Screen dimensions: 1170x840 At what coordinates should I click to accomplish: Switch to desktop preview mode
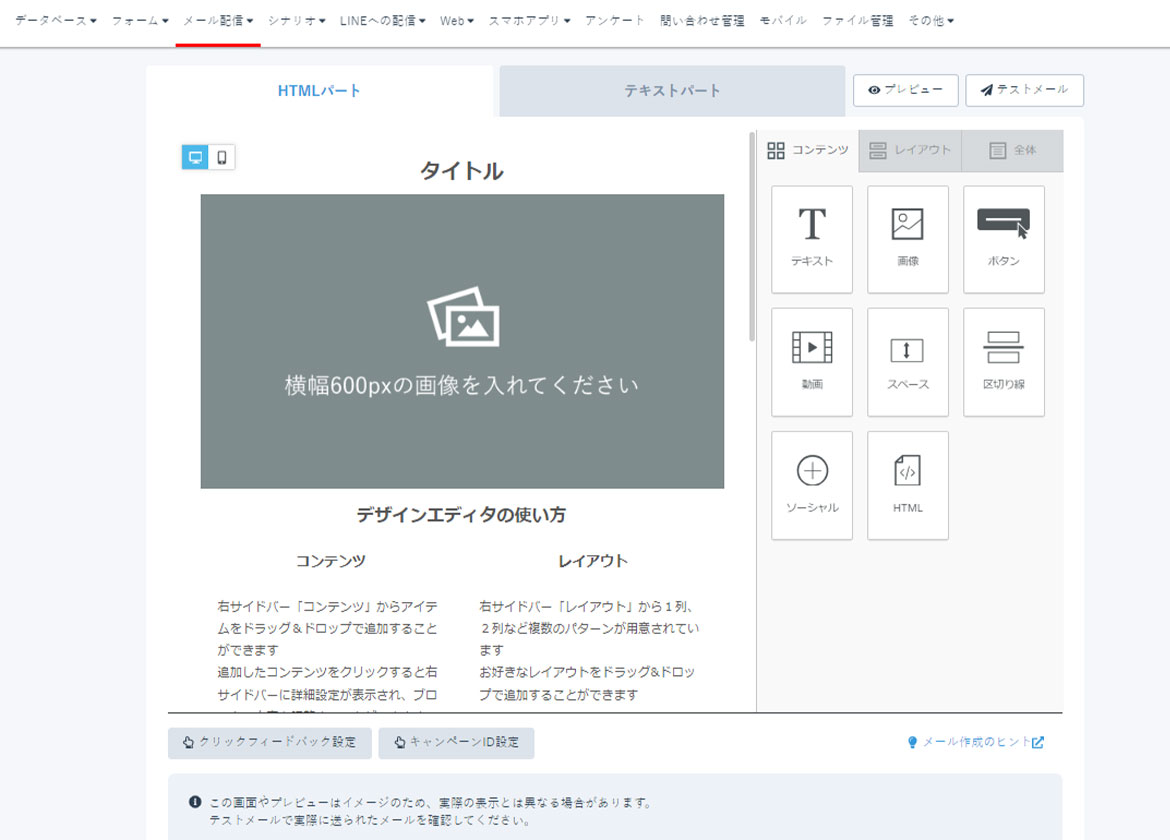point(195,157)
